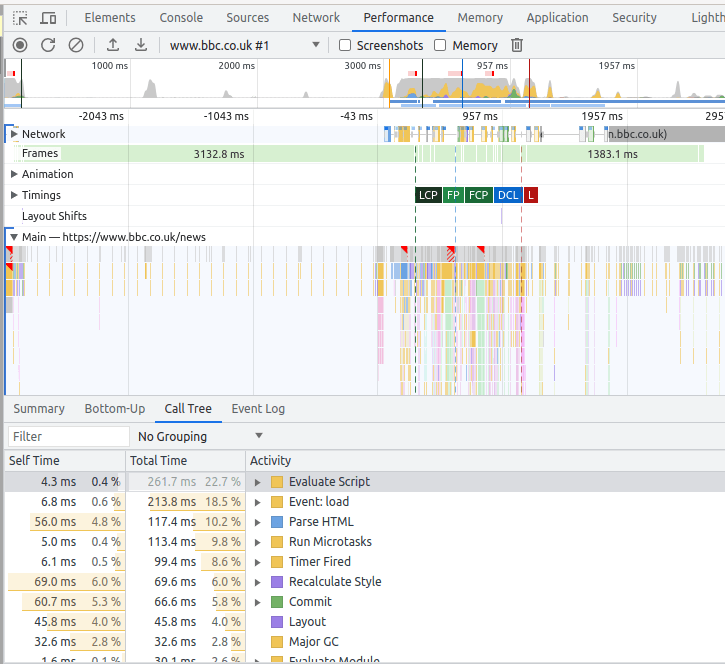Viewport: 725px width, 664px height.
Task: Click the LCP timing marker
Action: (x=428, y=195)
